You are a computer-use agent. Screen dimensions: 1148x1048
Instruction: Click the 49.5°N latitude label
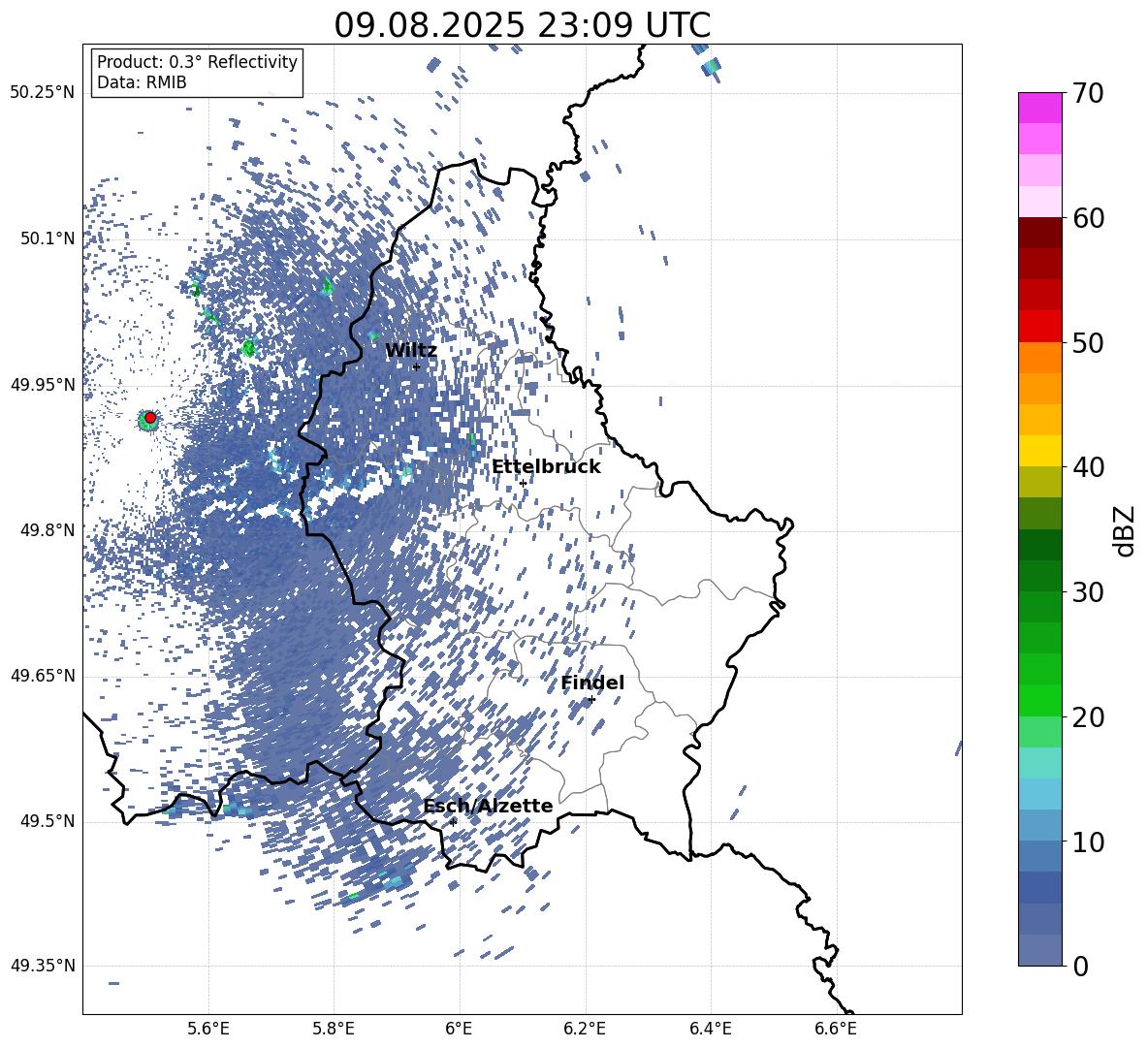click(48, 821)
